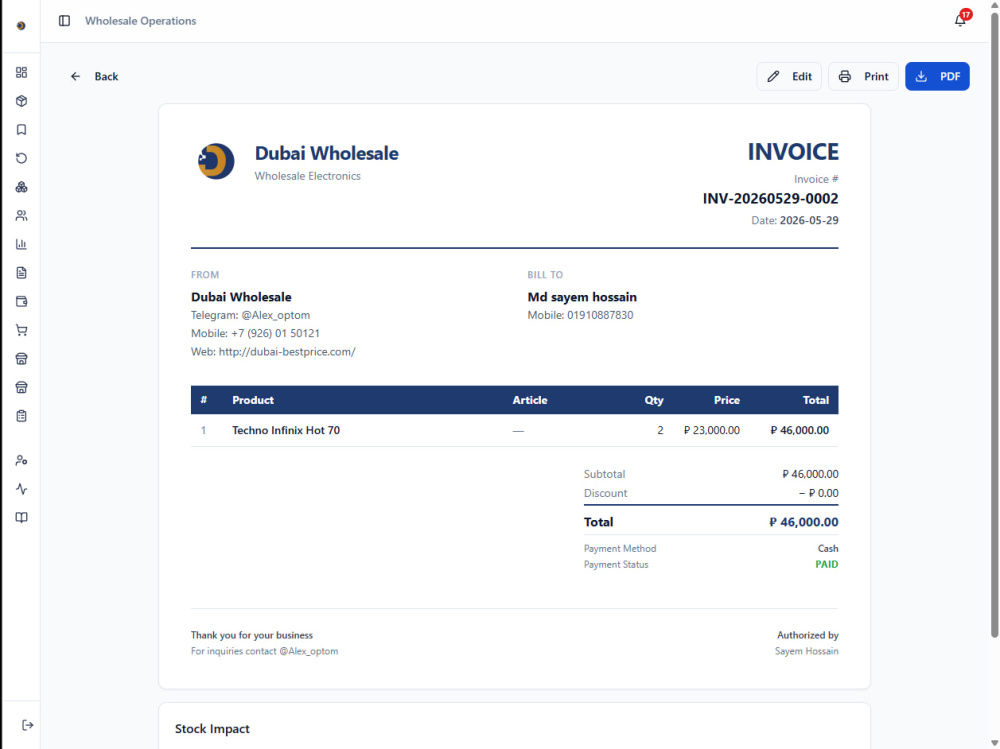Toggle the sidebar panel icon
Image resolution: width=1000 pixels, height=749 pixels.
(x=64, y=21)
